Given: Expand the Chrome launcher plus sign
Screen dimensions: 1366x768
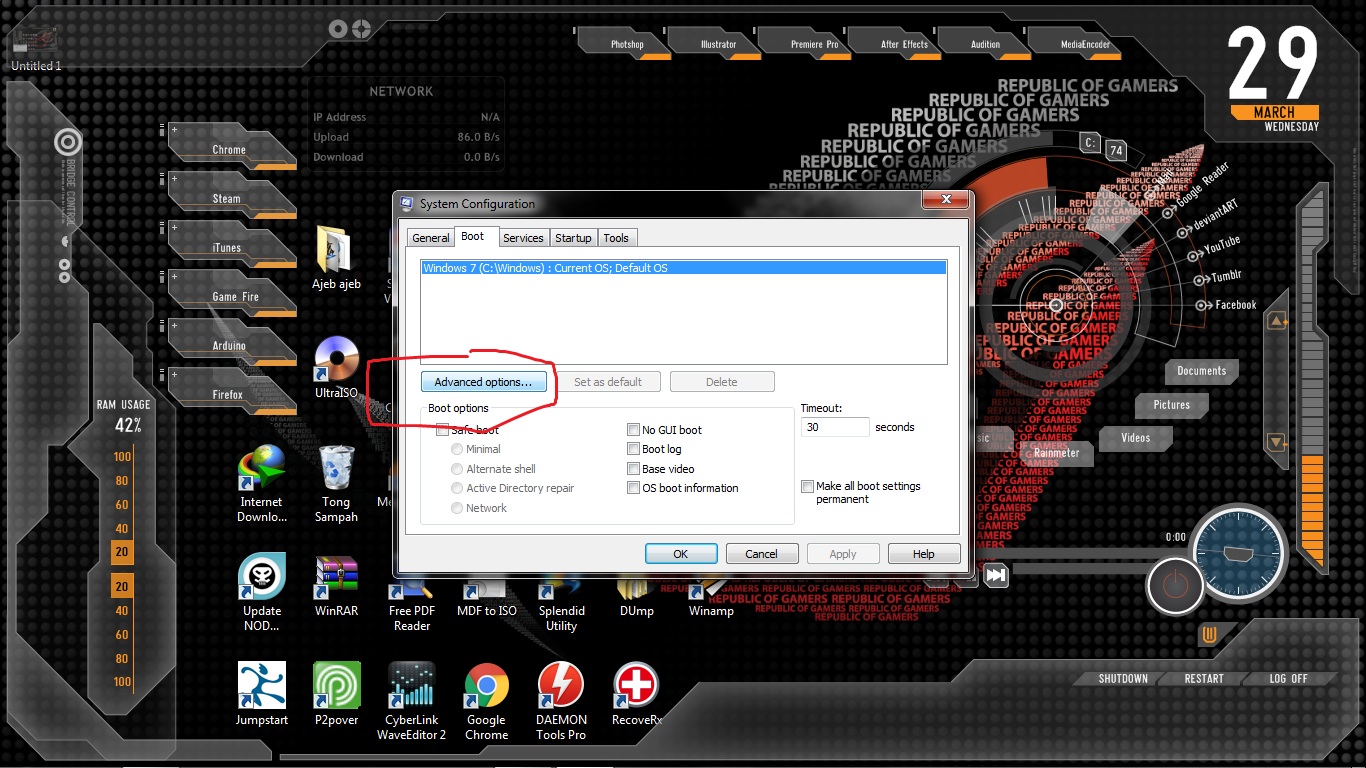Looking at the screenshot, I should point(174,130).
